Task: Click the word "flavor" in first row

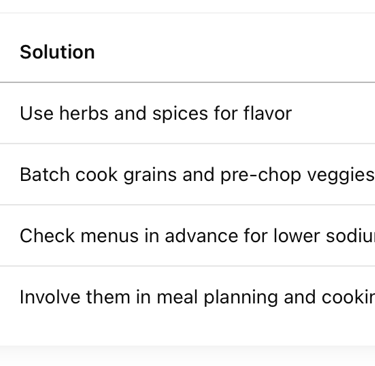Action: point(268,113)
